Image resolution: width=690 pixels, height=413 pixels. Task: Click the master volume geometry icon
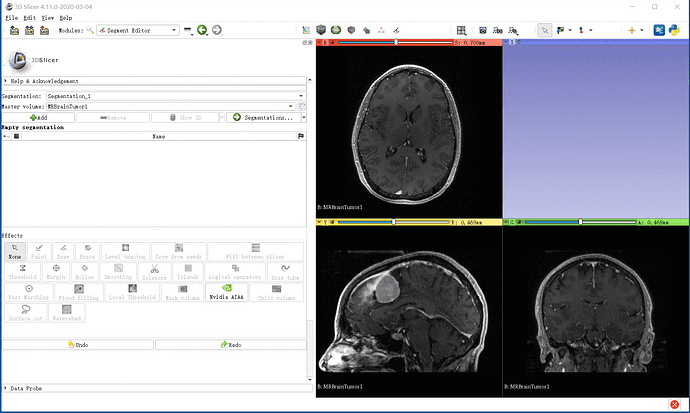(302, 106)
